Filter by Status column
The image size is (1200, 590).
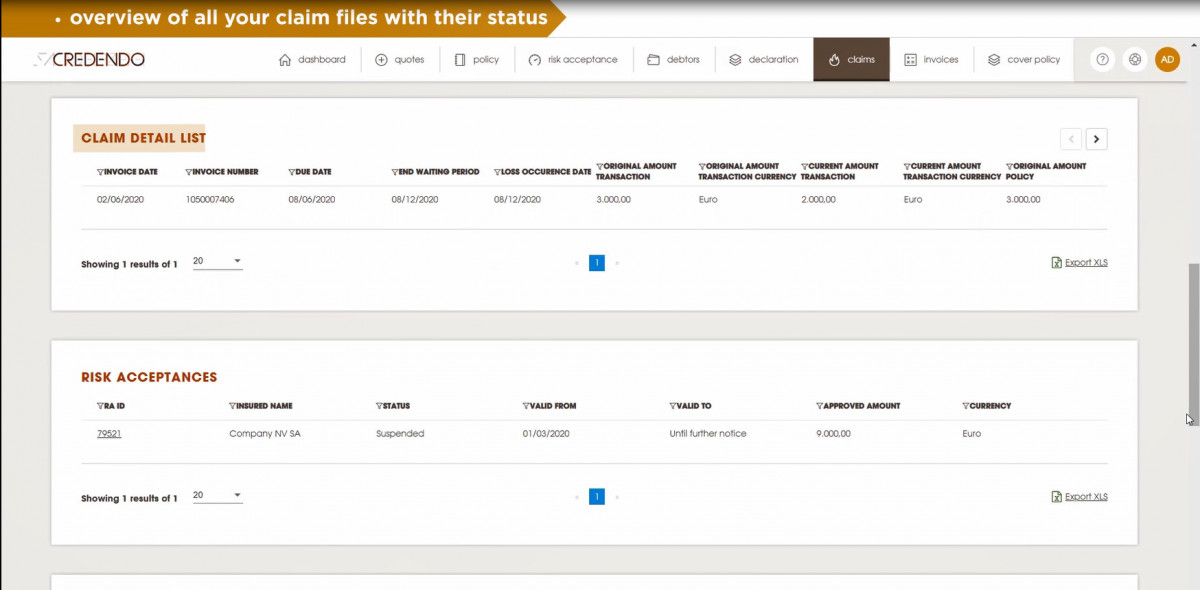pos(380,406)
